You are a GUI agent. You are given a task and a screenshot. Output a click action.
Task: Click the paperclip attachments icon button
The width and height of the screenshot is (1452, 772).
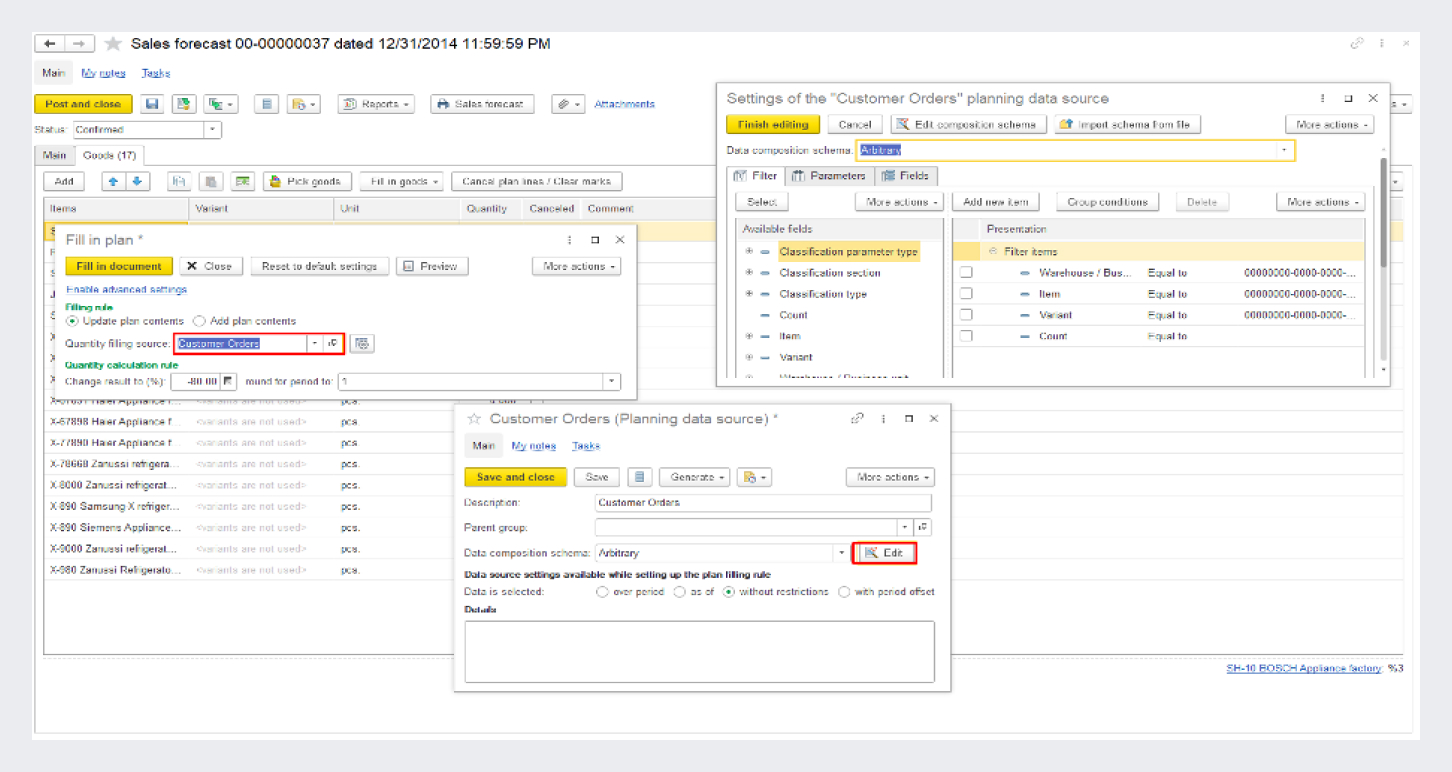tap(567, 104)
